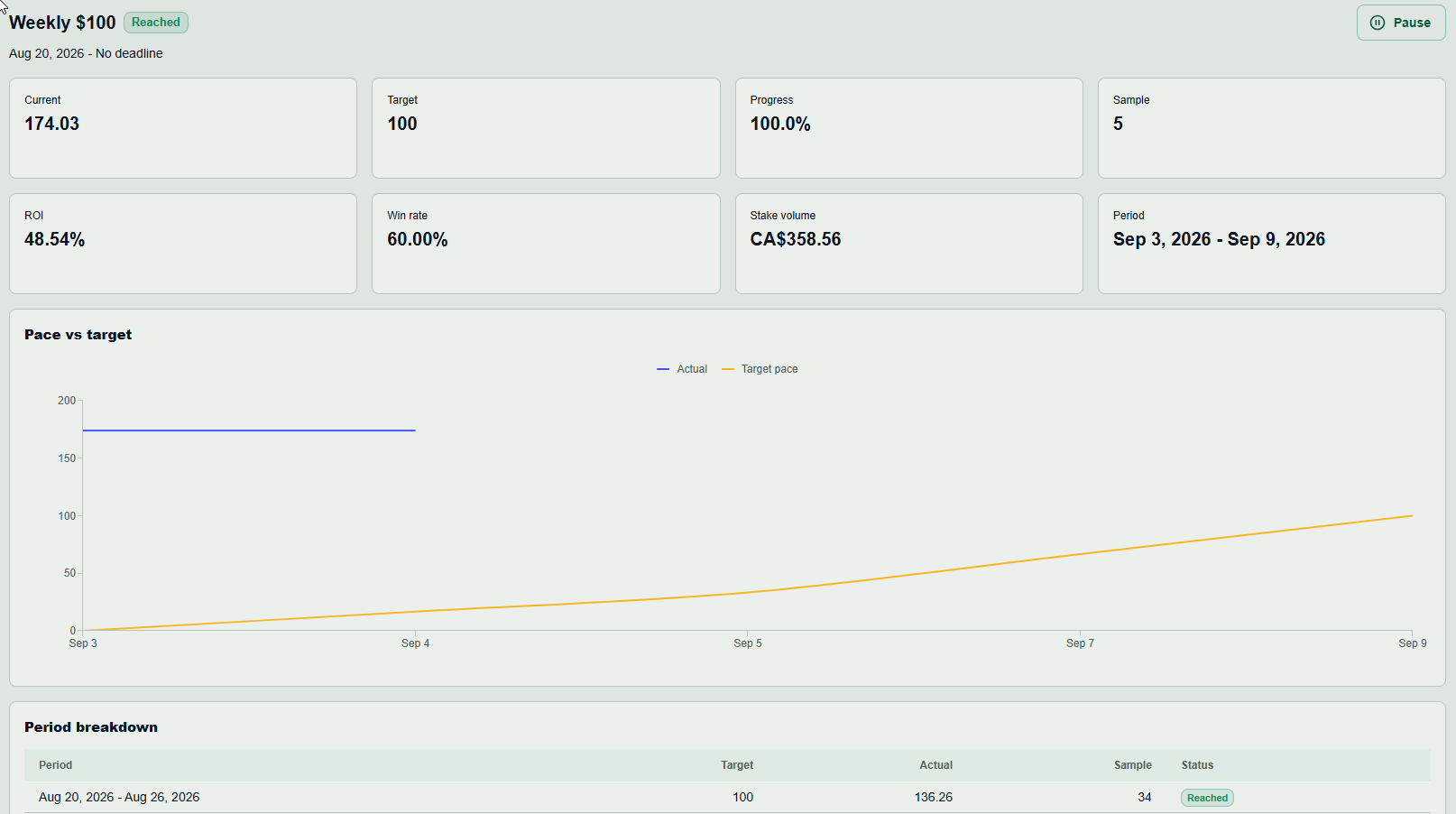This screenshot has height=814, width=1456.
Task: Click the 136.26 actual value cell
Action: point(934,798)
